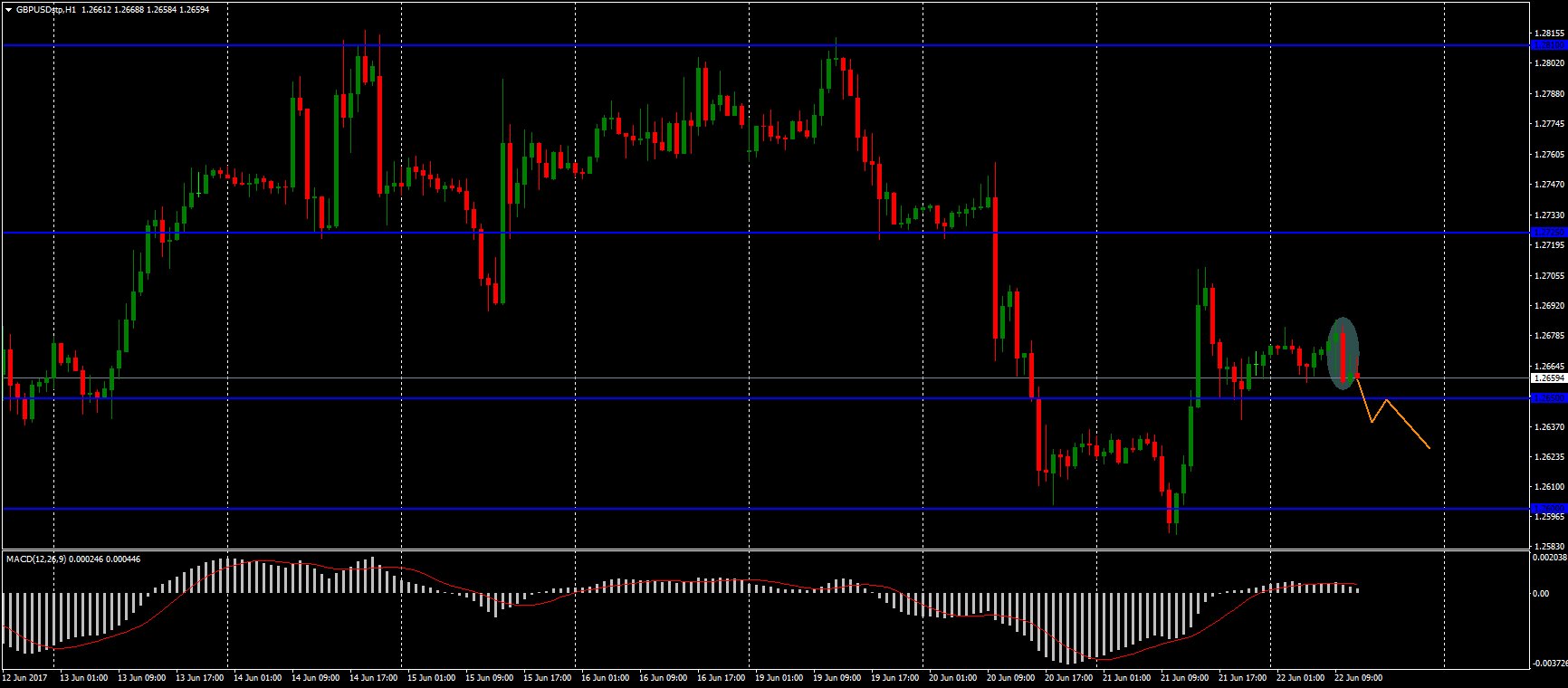1568x688 pixels.
Task: Click the 14 Jun 01:00 time axis label
Action: (x=259, y=677)
